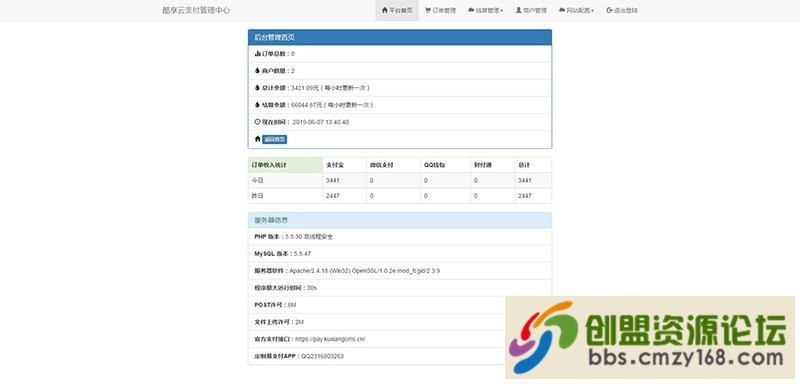
Task: Click the QQ钱包 value 0 in the 昨日 row
Action: click(x=426, y=196)
